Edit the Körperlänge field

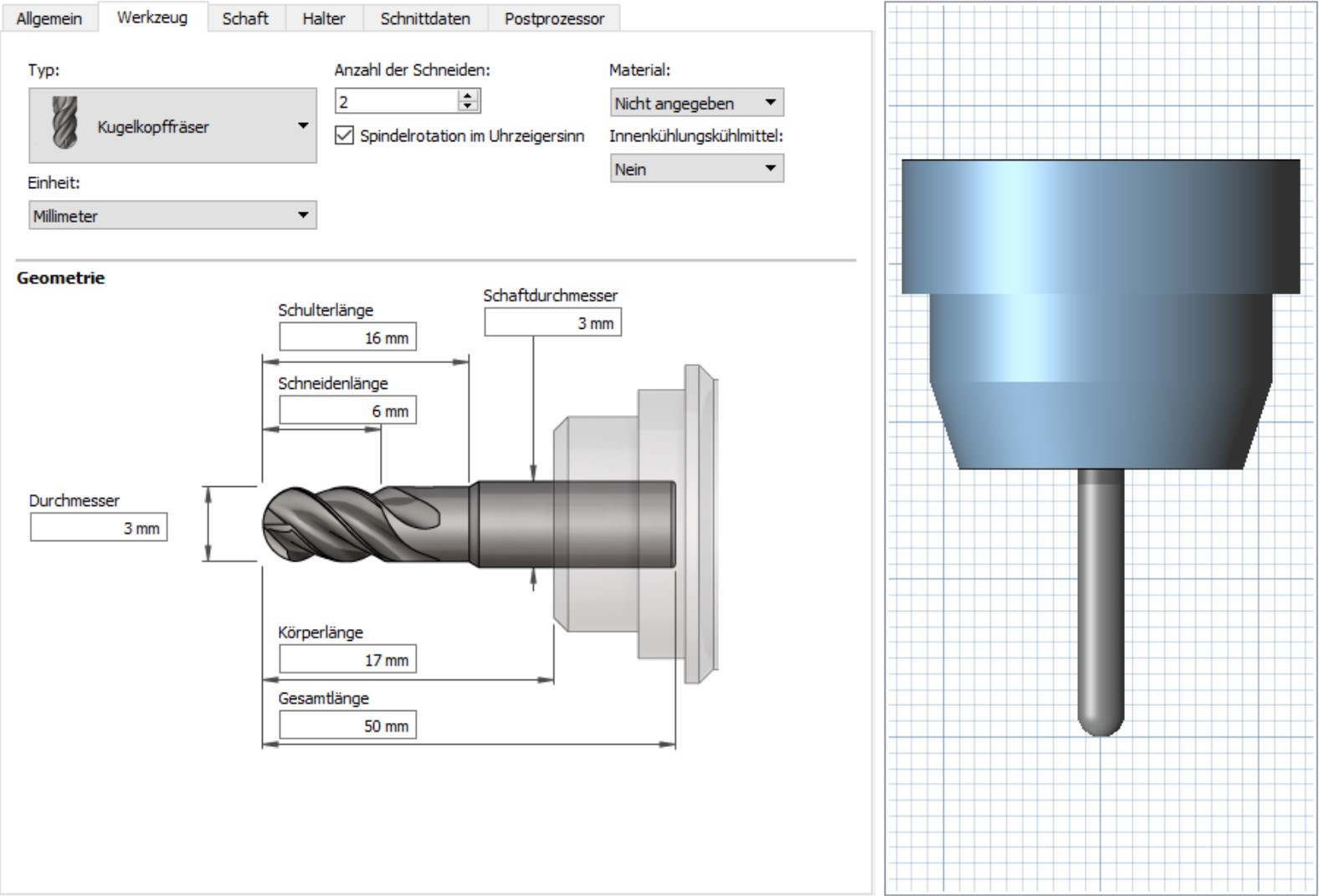(347, 660)
